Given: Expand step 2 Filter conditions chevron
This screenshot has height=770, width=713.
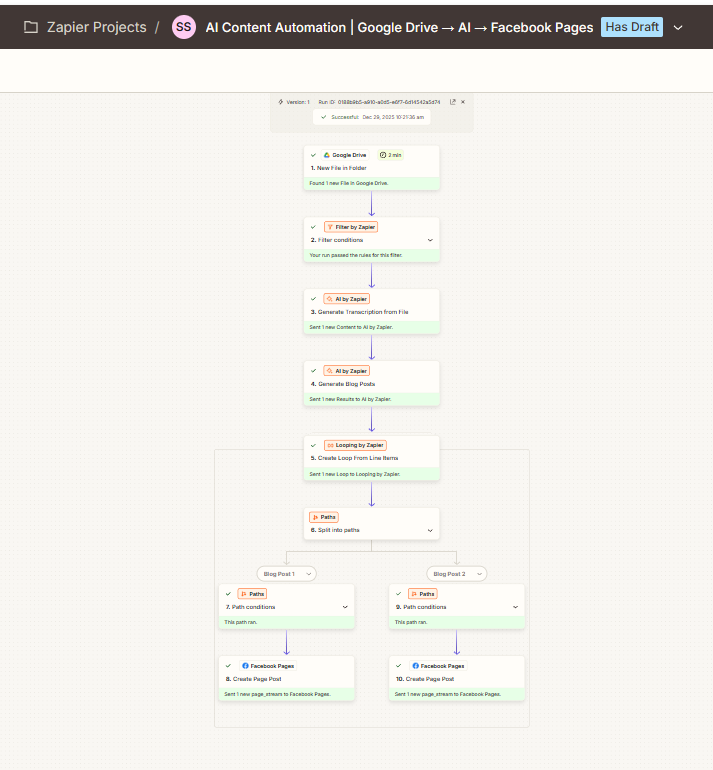Looking at the screenshot, I should pyautogui.click(x=430, y=240).
